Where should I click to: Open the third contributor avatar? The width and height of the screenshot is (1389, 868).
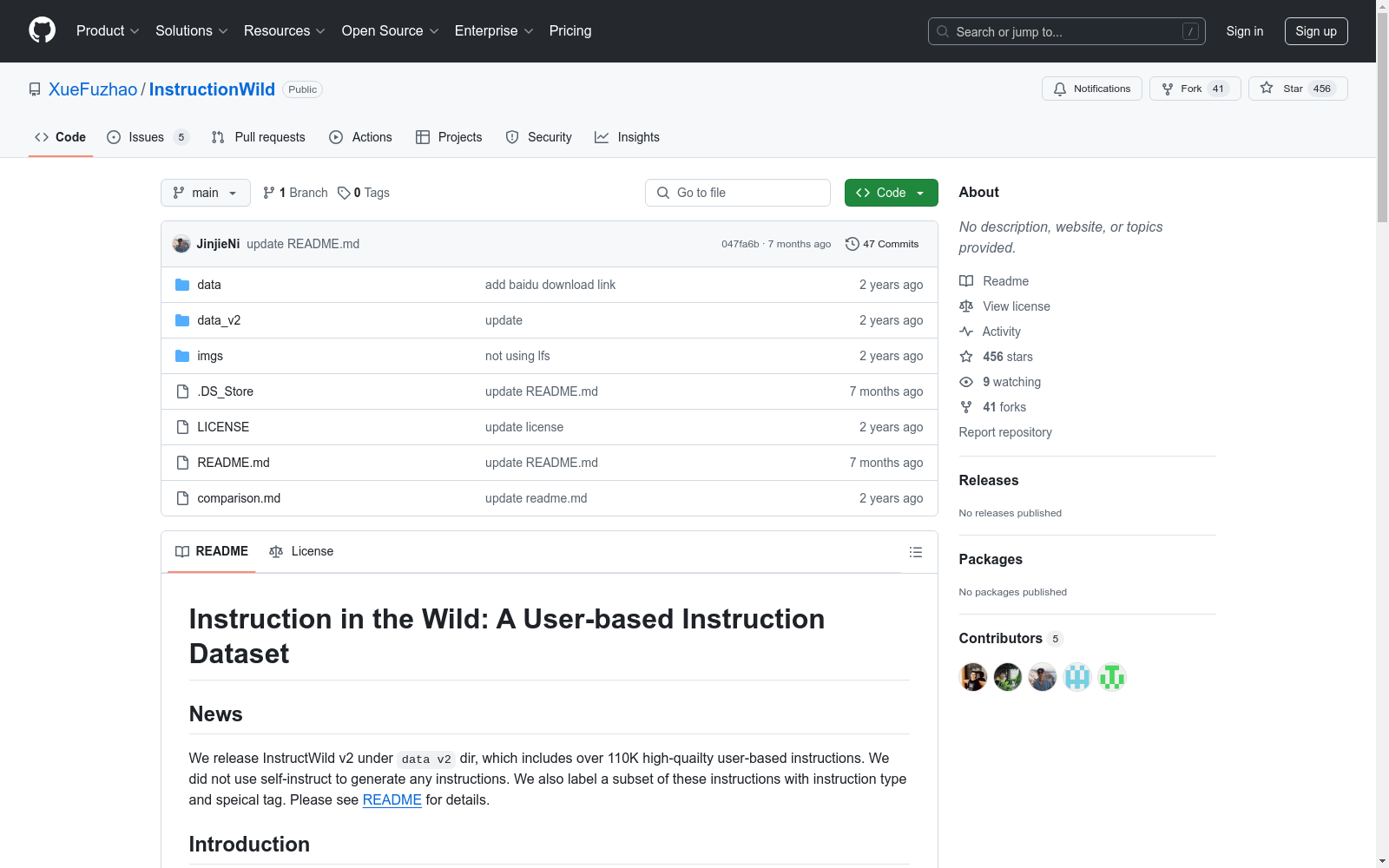1043,677
